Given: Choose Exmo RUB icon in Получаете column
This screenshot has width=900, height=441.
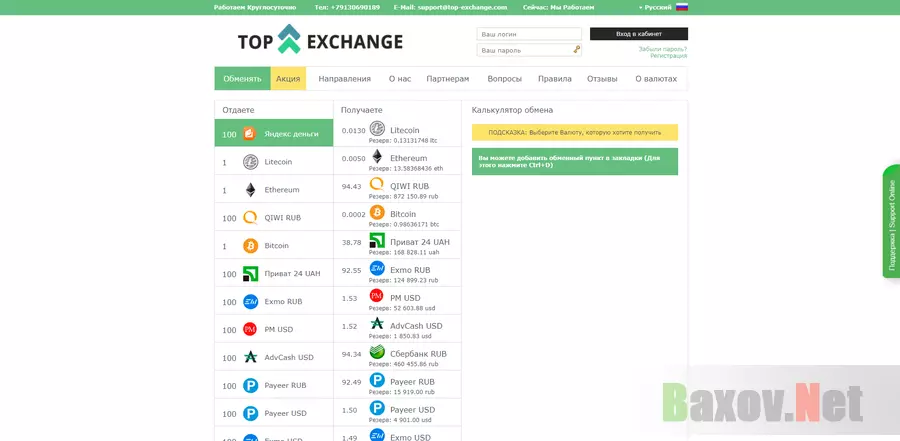Looking at the screenshot, I should (x=377, y=268).
